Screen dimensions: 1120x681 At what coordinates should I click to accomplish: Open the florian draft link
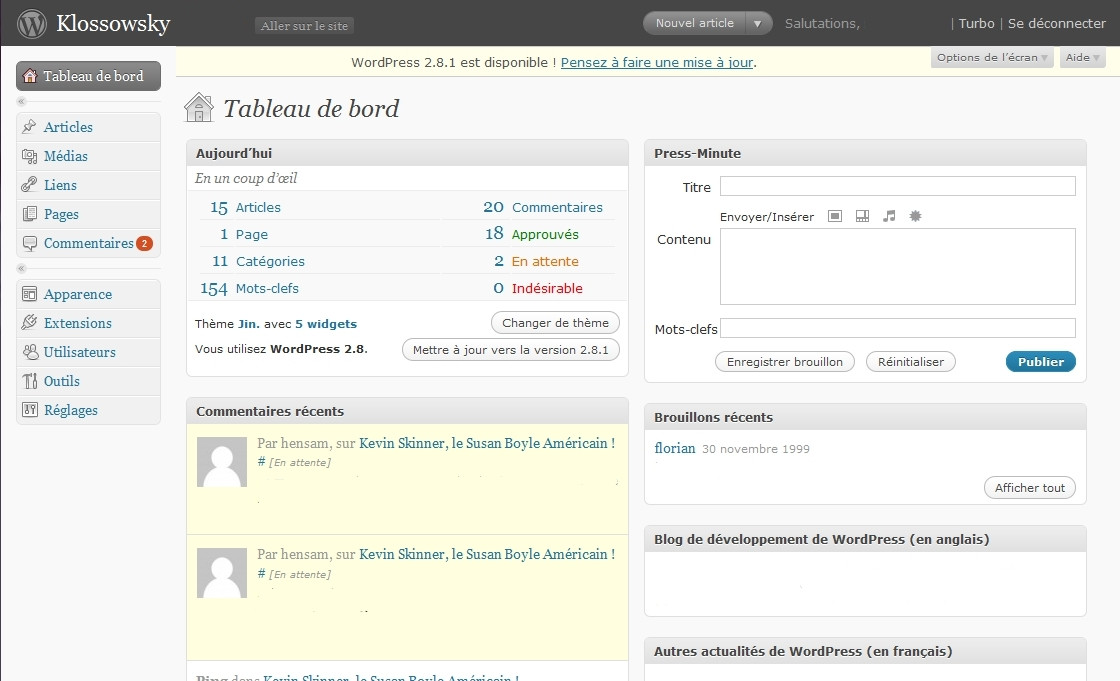pyautogui.click(x=674, y=448)
